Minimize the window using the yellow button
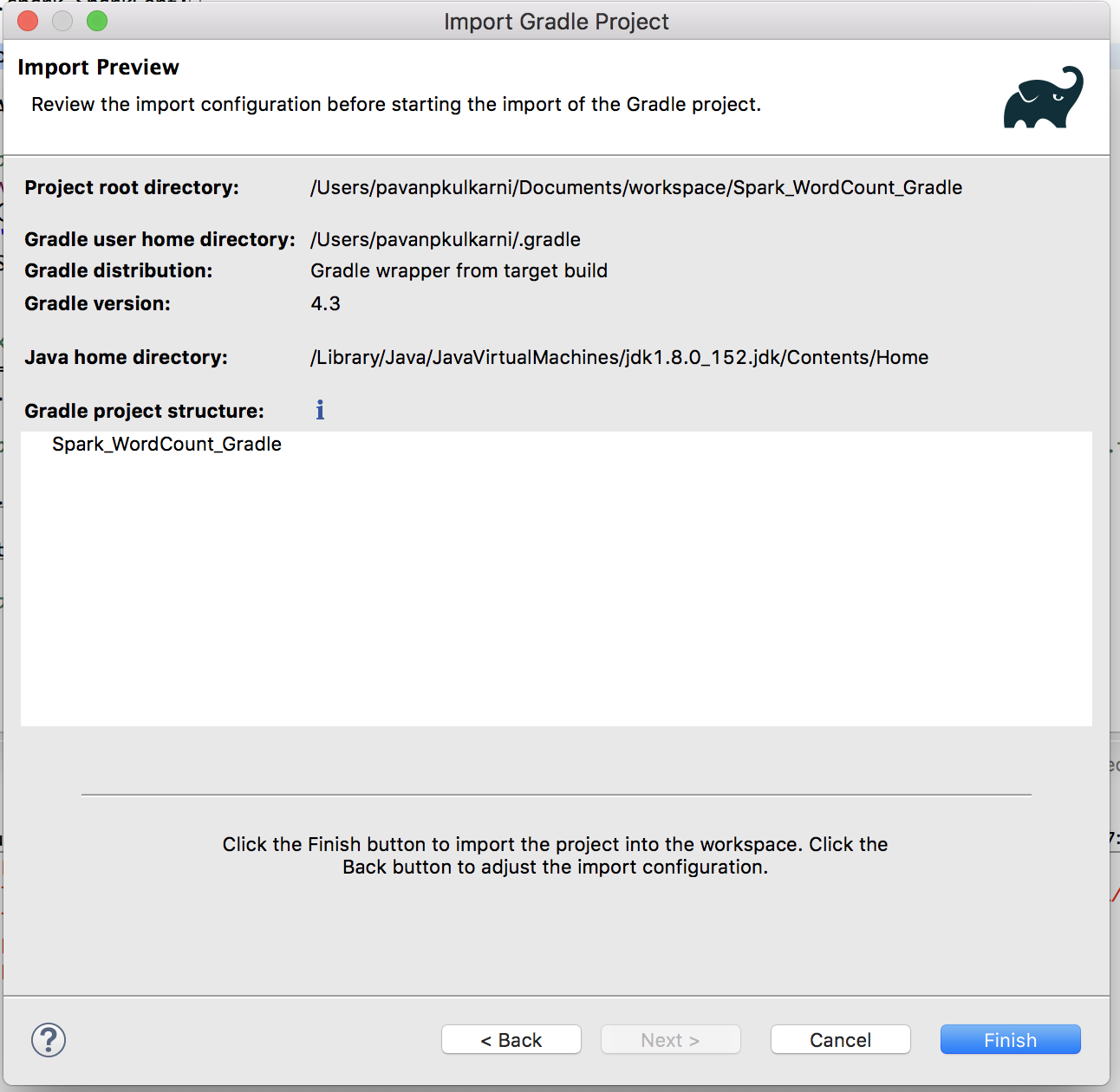Screen dimensions: 1120x1092 pos(62,21)
